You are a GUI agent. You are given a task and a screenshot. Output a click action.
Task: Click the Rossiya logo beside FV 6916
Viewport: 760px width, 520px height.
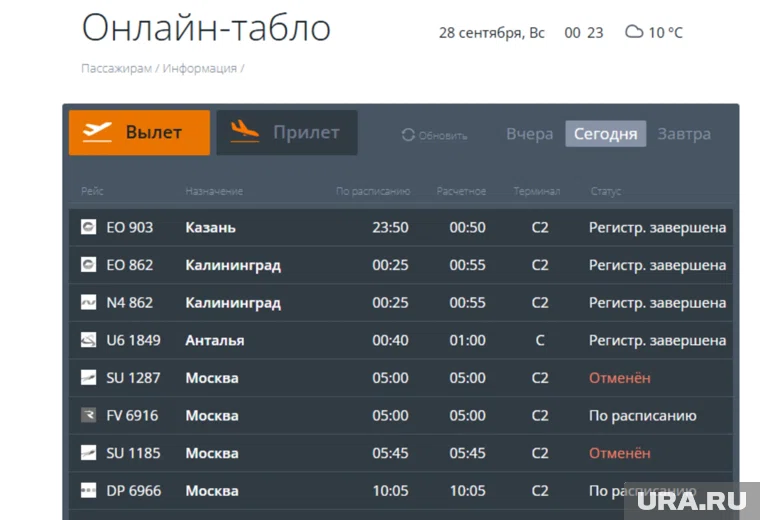click(88, 416)
